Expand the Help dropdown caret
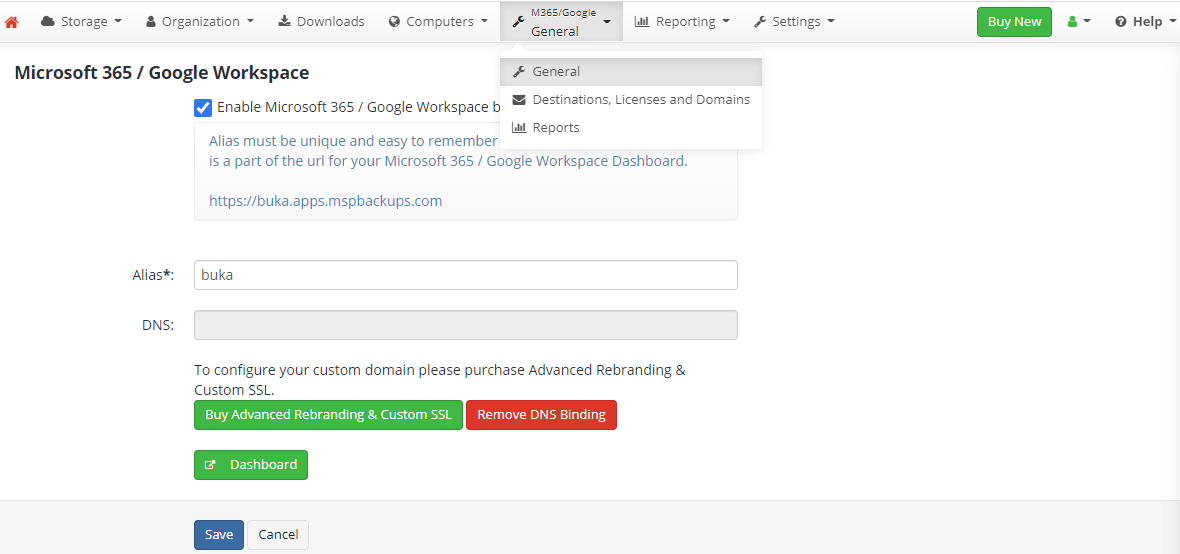The image size is (1180, 554). 1171,22
